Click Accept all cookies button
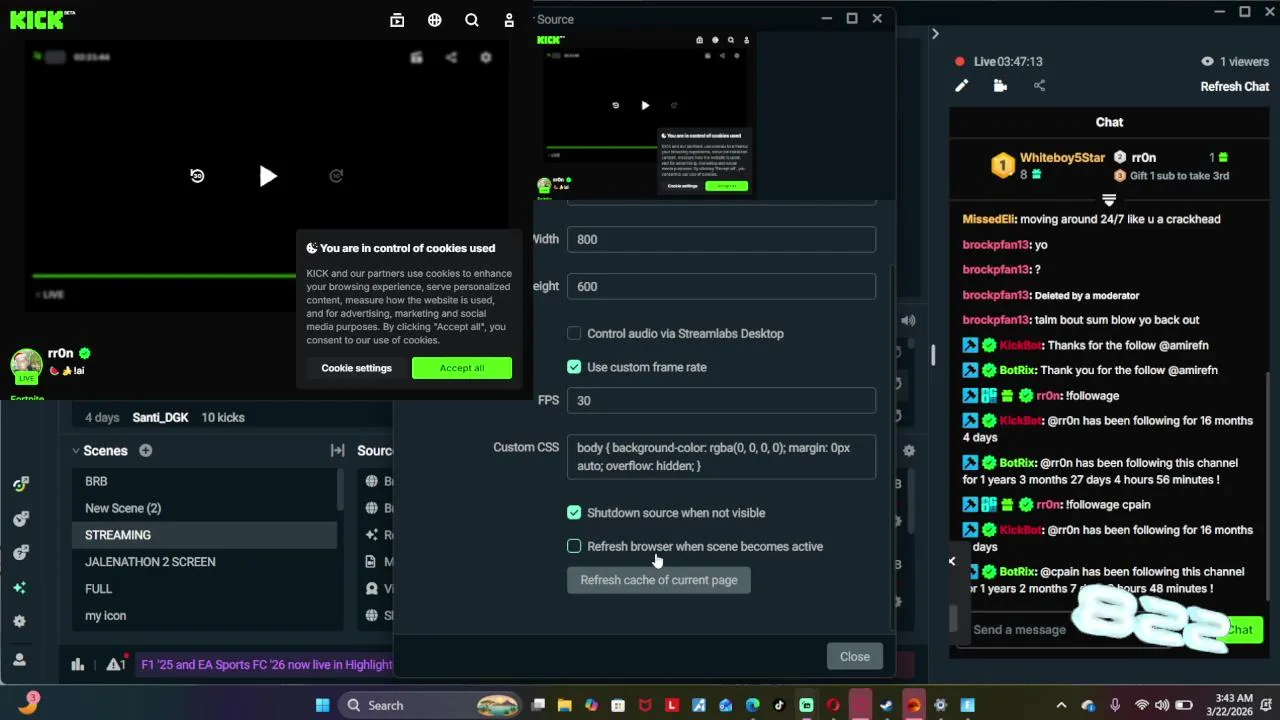The image size is (1280, 720). click(462, 368)
